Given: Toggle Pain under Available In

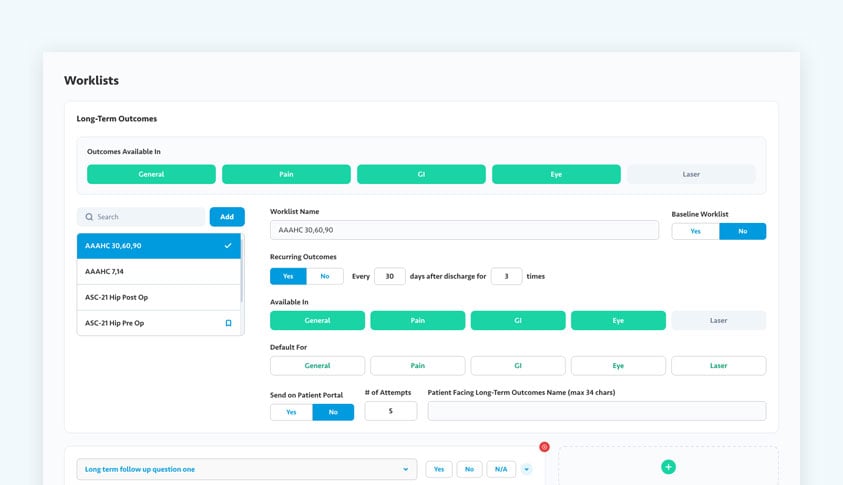Looking at the screenshot, I should 418,320.
